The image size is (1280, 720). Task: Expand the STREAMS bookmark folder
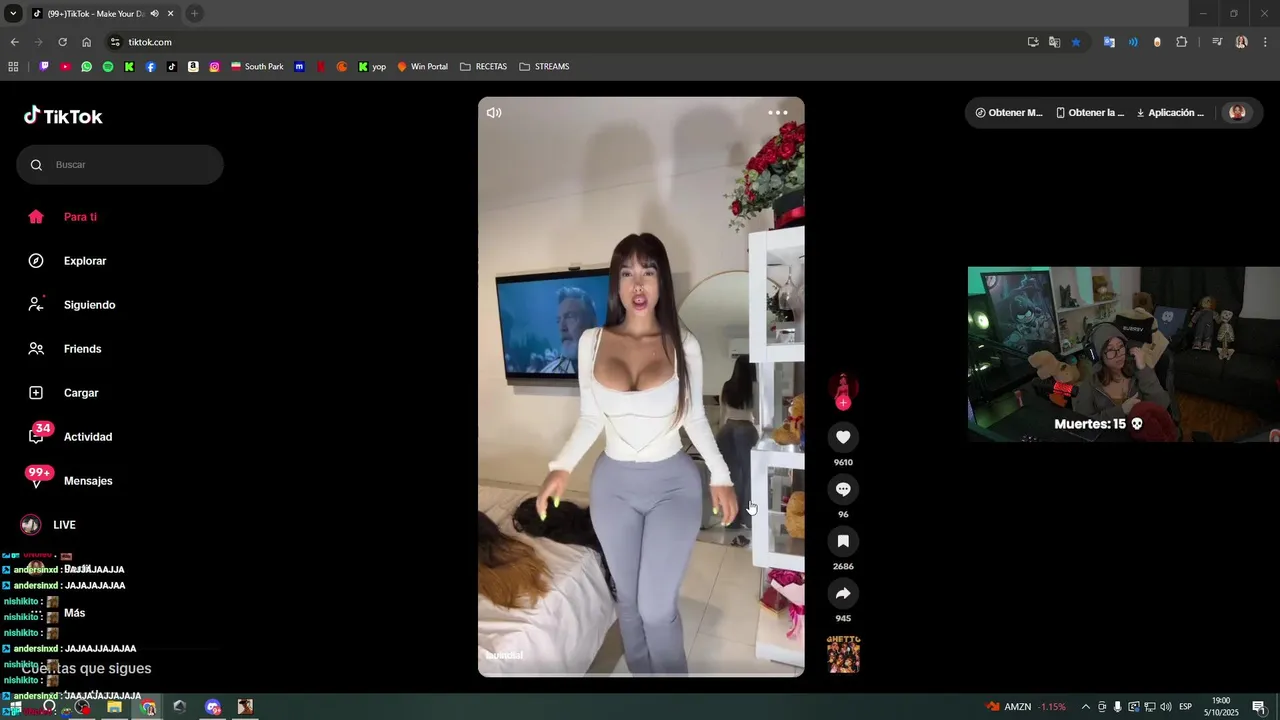[x=544, y=67]
